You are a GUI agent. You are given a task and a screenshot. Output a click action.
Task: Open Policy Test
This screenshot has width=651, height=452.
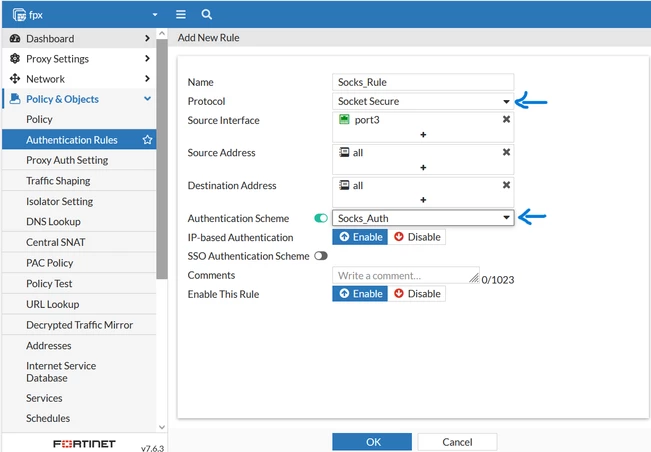(79, 283)
